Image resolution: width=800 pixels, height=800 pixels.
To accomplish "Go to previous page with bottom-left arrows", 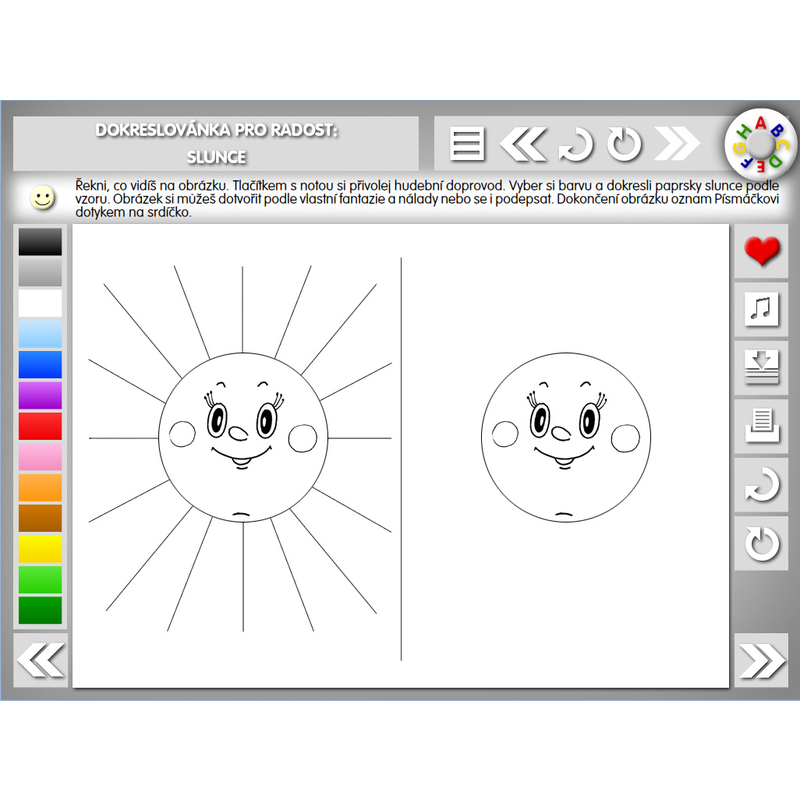I will coord(40,660).
